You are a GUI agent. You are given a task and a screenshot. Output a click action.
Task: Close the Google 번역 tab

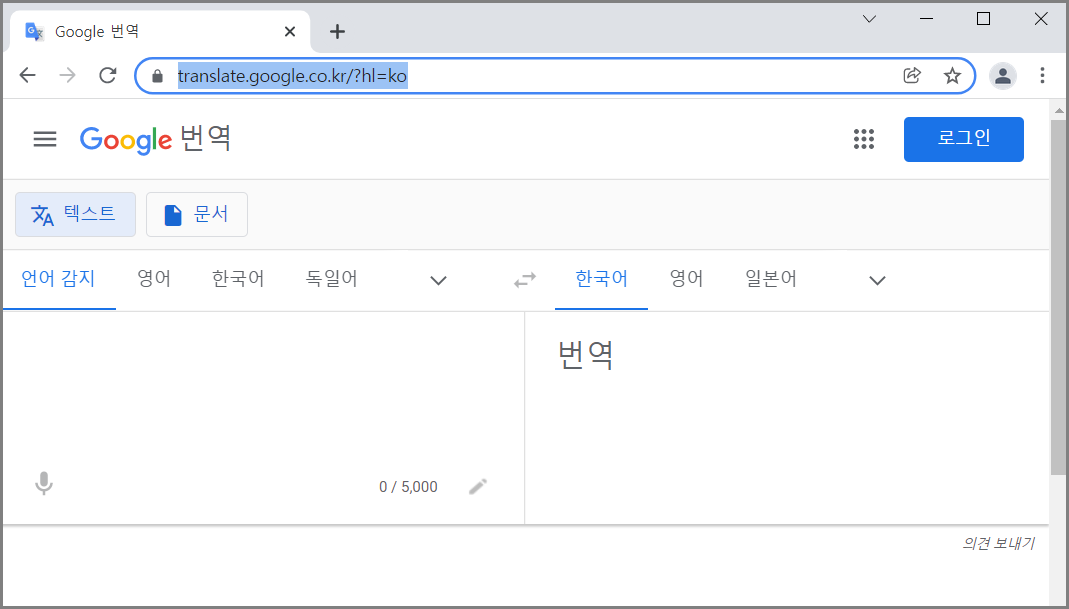point(290,31)
